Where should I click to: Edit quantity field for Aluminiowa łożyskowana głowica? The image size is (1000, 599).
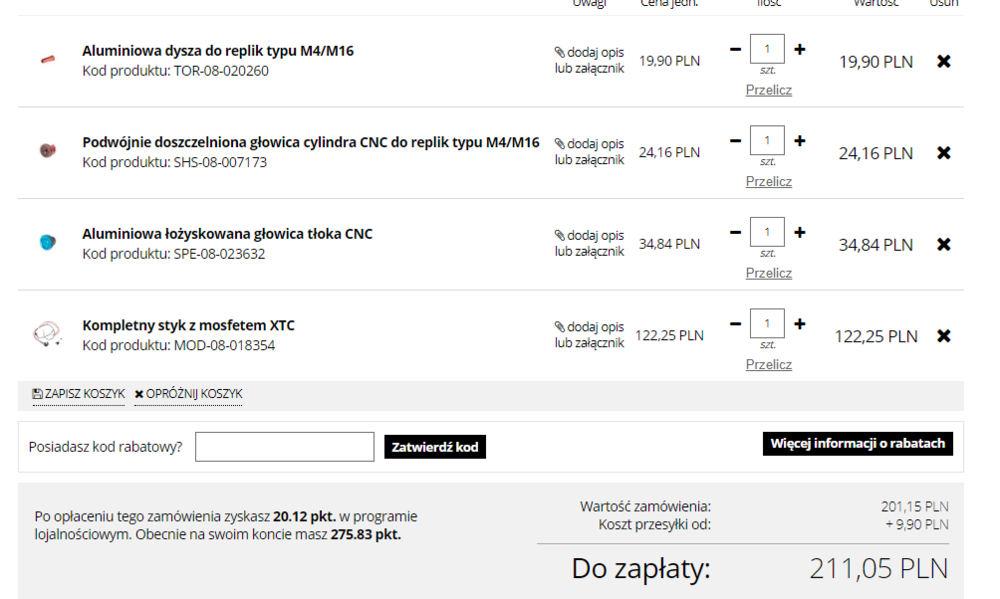[x=767, y=232]
